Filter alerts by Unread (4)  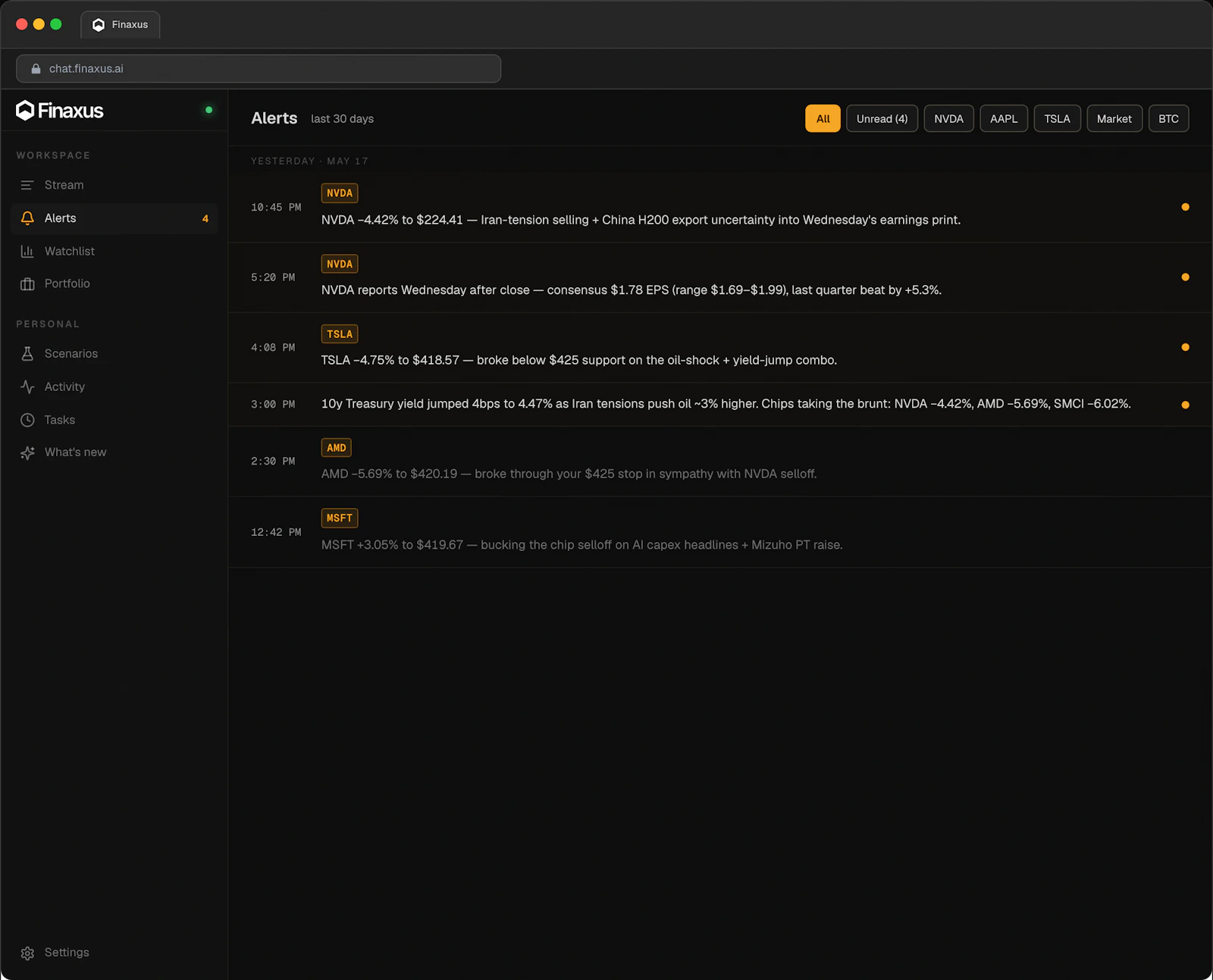(882, 118)
